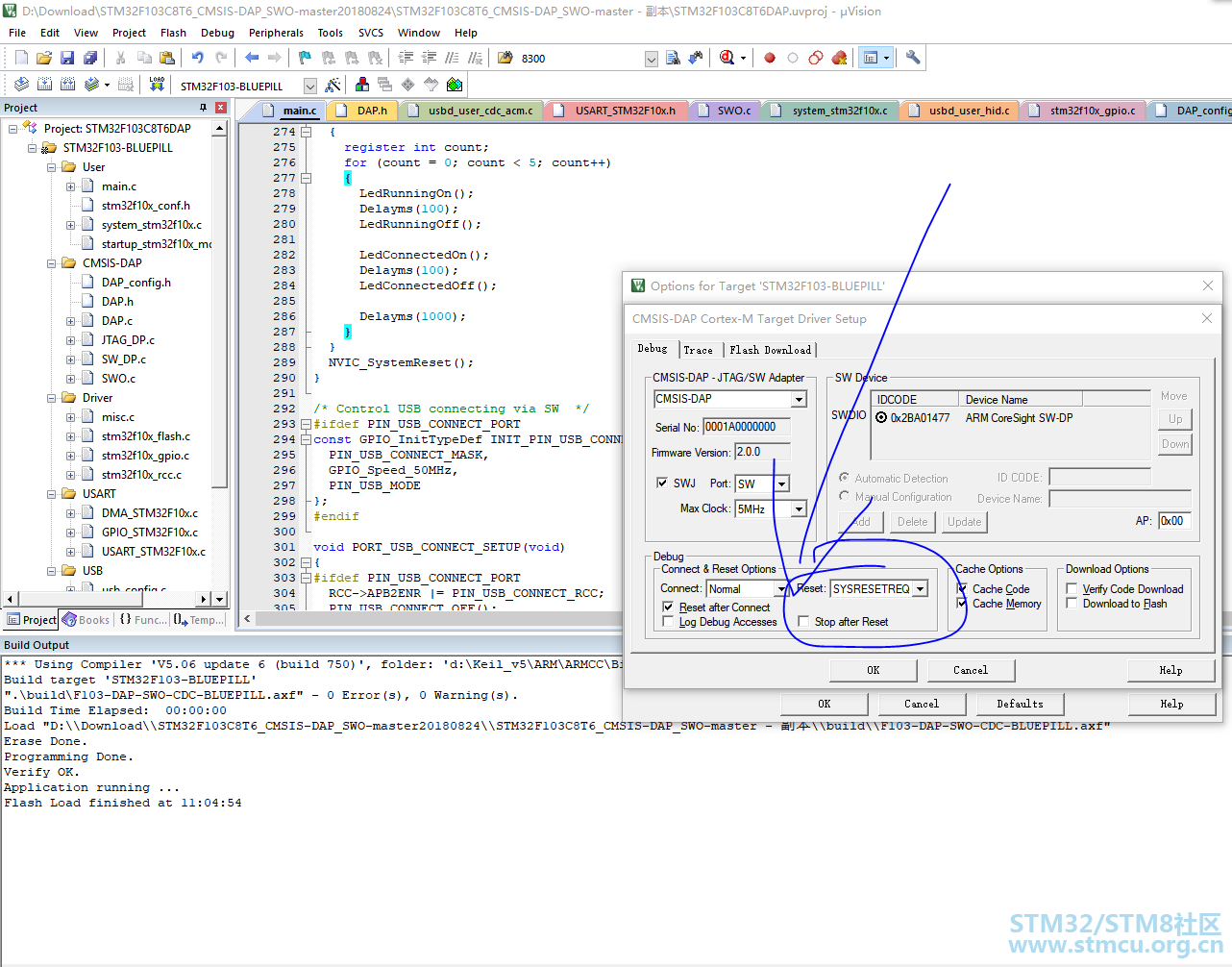
Task: Switch to the DAP.h editor tab
Action: 364,111
